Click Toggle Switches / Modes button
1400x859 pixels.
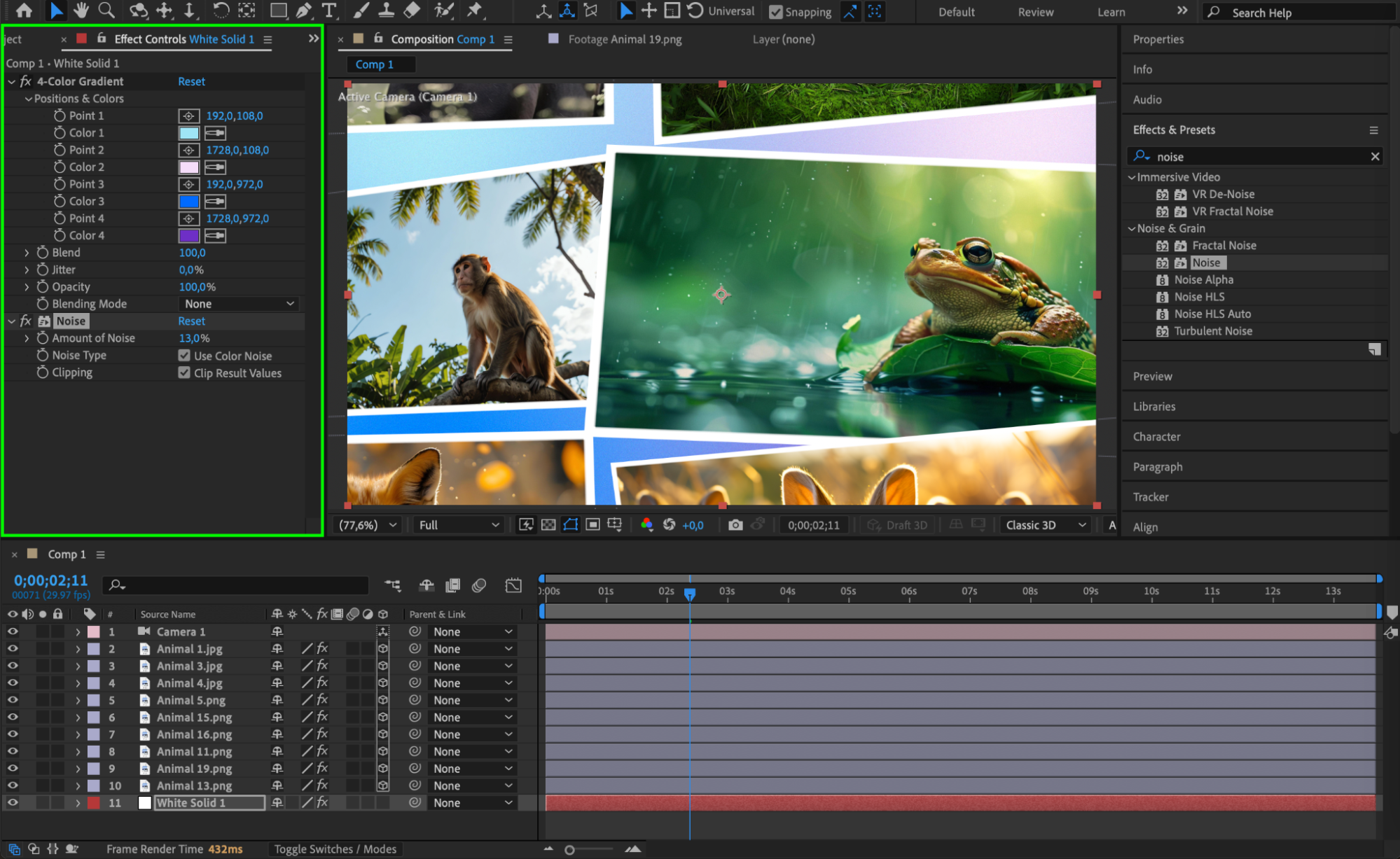pyautogui.click(x=335, y=849)
